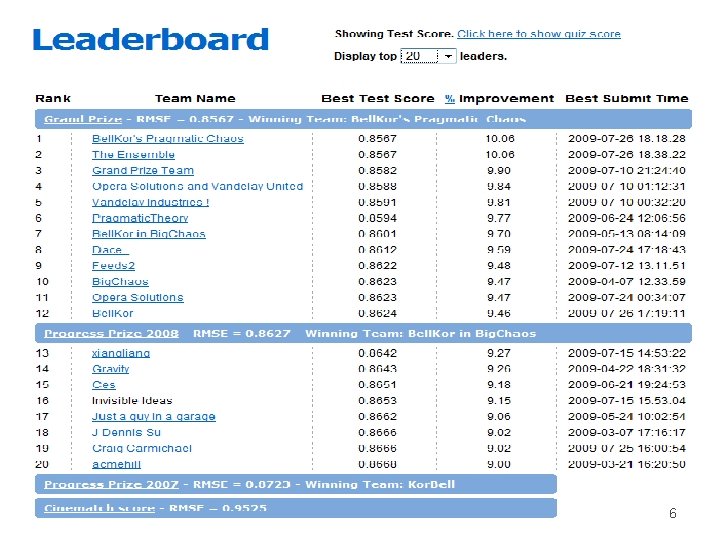Select submit time 2009-07-26 18:18:28
This screenshot has width=720, height=540.
627,139
